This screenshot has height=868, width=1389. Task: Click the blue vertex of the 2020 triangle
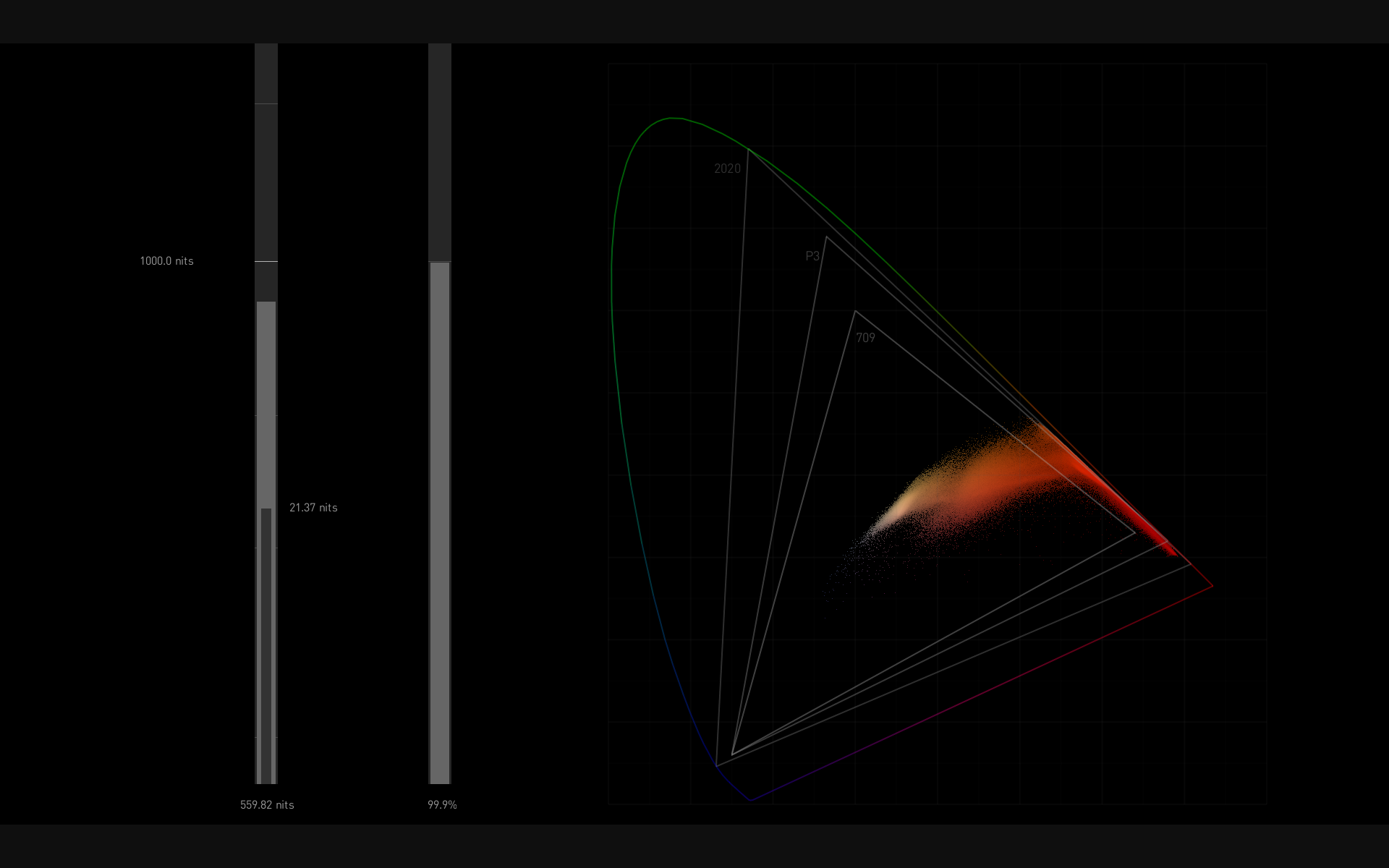716,765
